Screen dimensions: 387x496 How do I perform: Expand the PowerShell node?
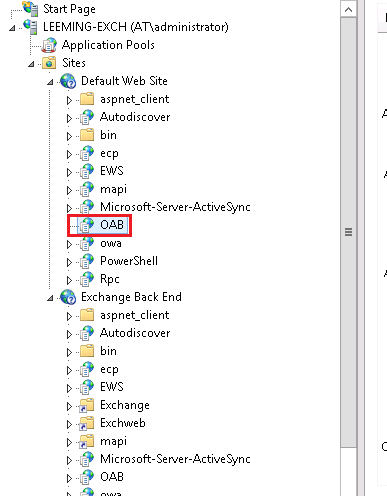point(69,262)
